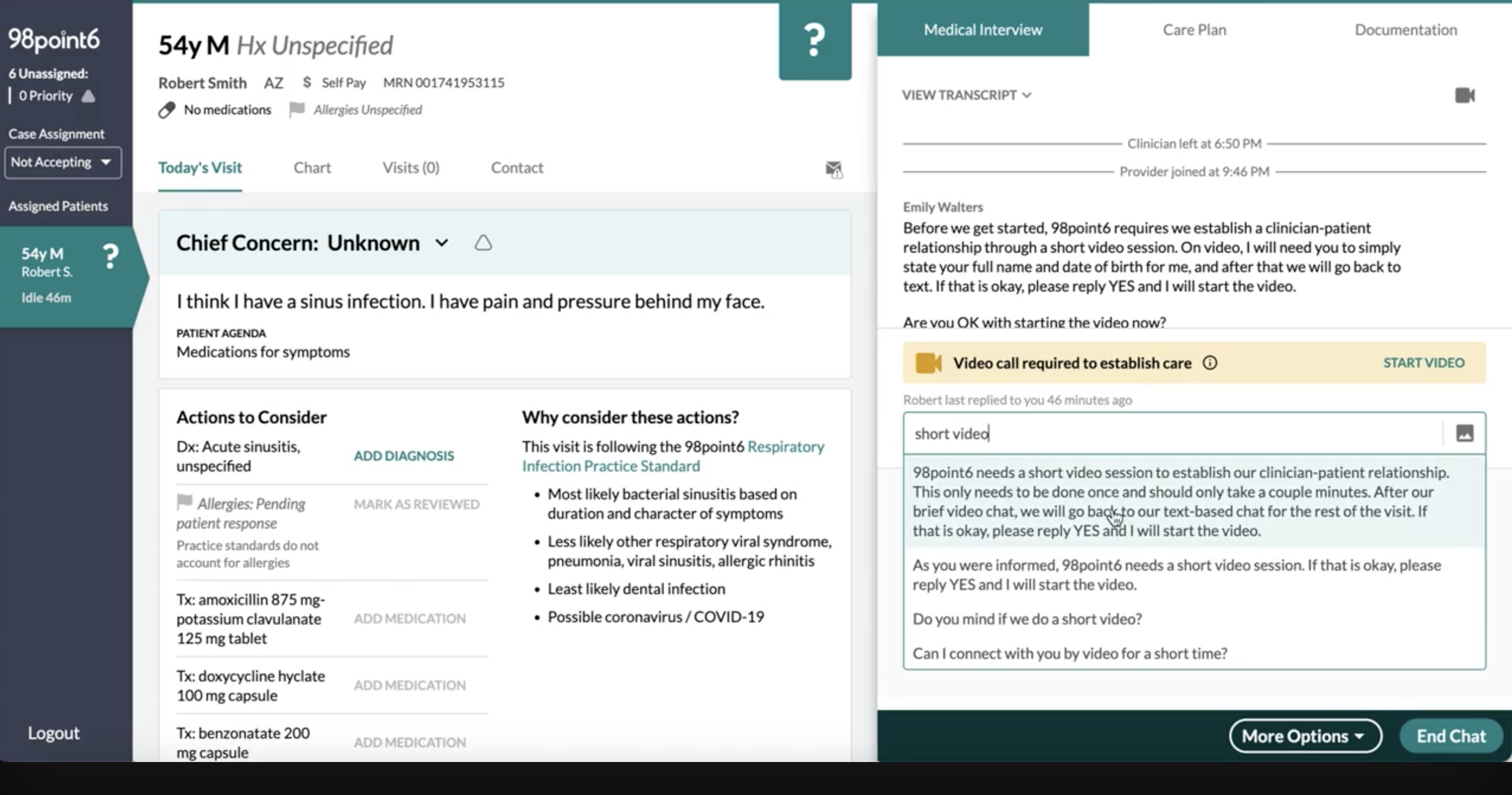Viewport: 1512px width, 795px height.
Task: Click the video camera icon beside View Transcript
Action: (1465, 95)
